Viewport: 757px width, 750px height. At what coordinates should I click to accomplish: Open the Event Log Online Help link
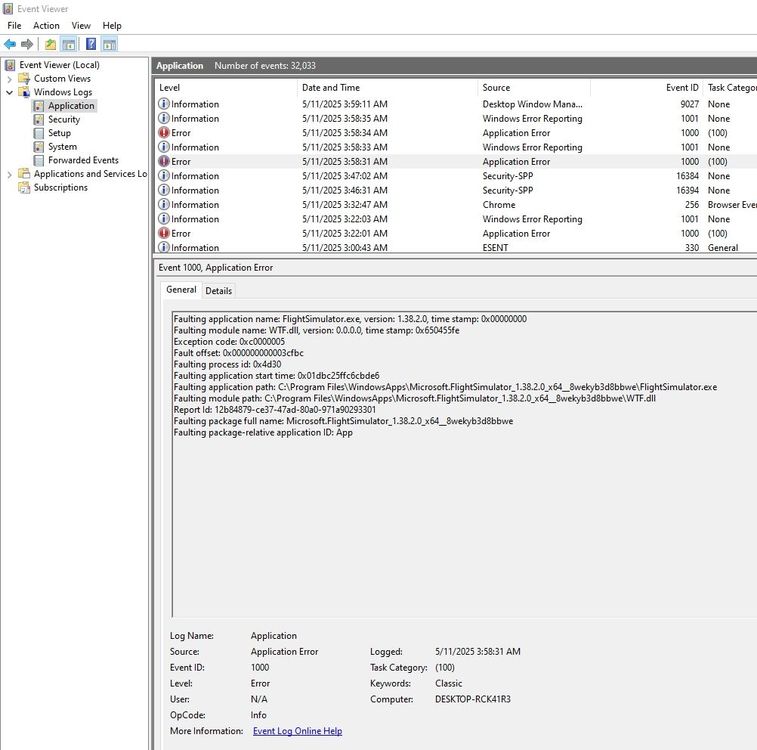(x=297, y=731)
